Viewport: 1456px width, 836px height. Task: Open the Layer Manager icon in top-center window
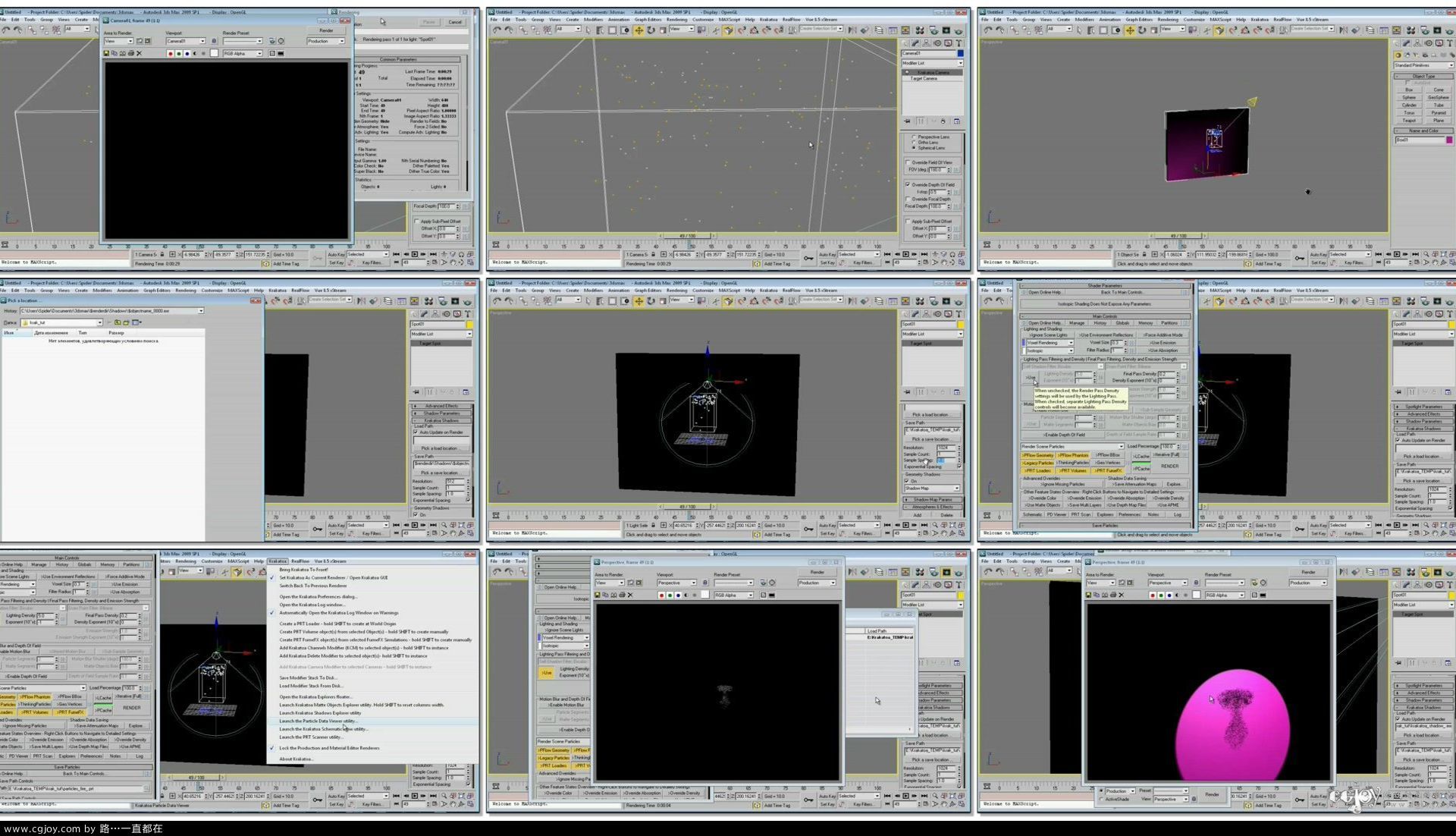pos(879,30)
